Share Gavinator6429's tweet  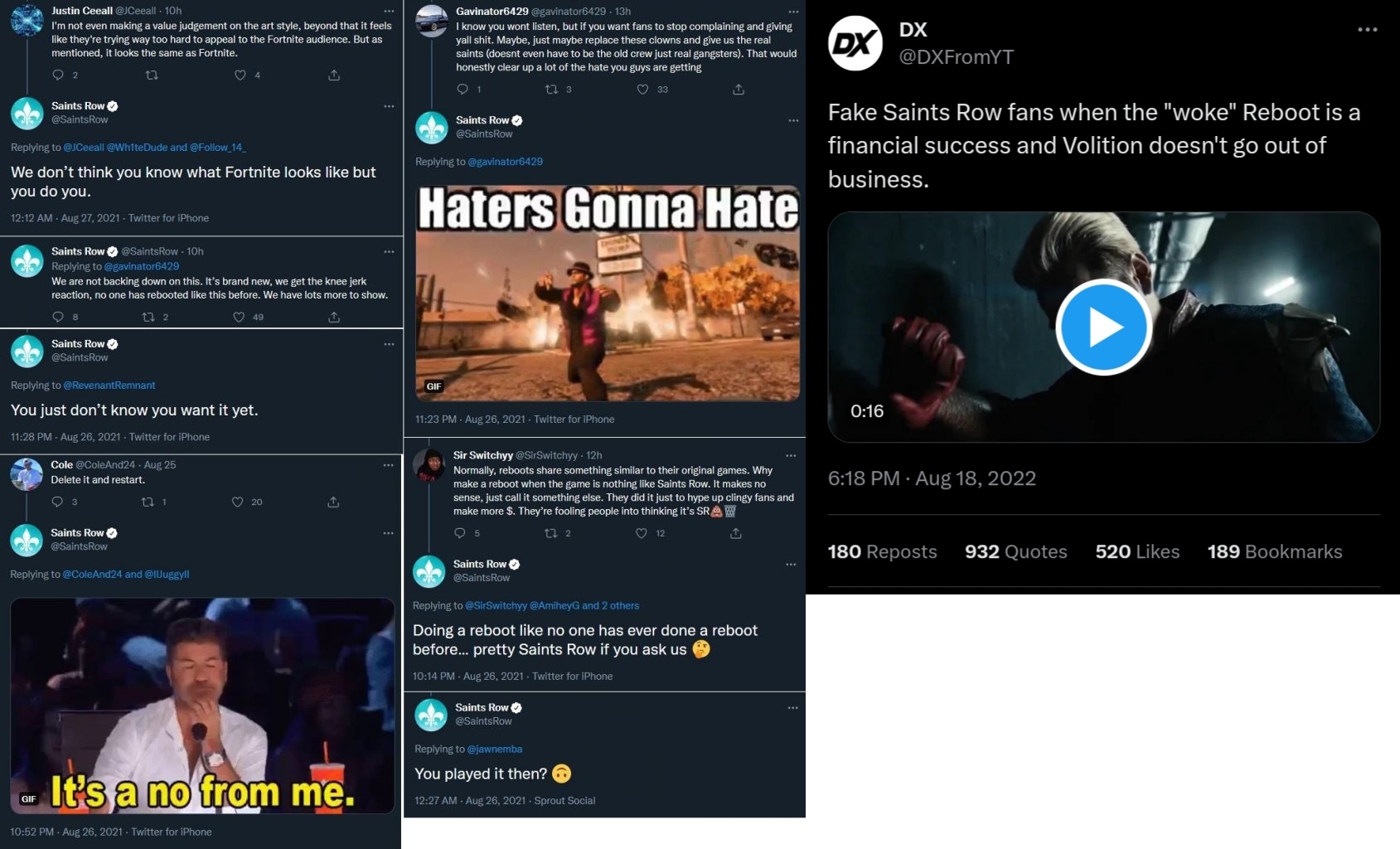click(739, 90)
